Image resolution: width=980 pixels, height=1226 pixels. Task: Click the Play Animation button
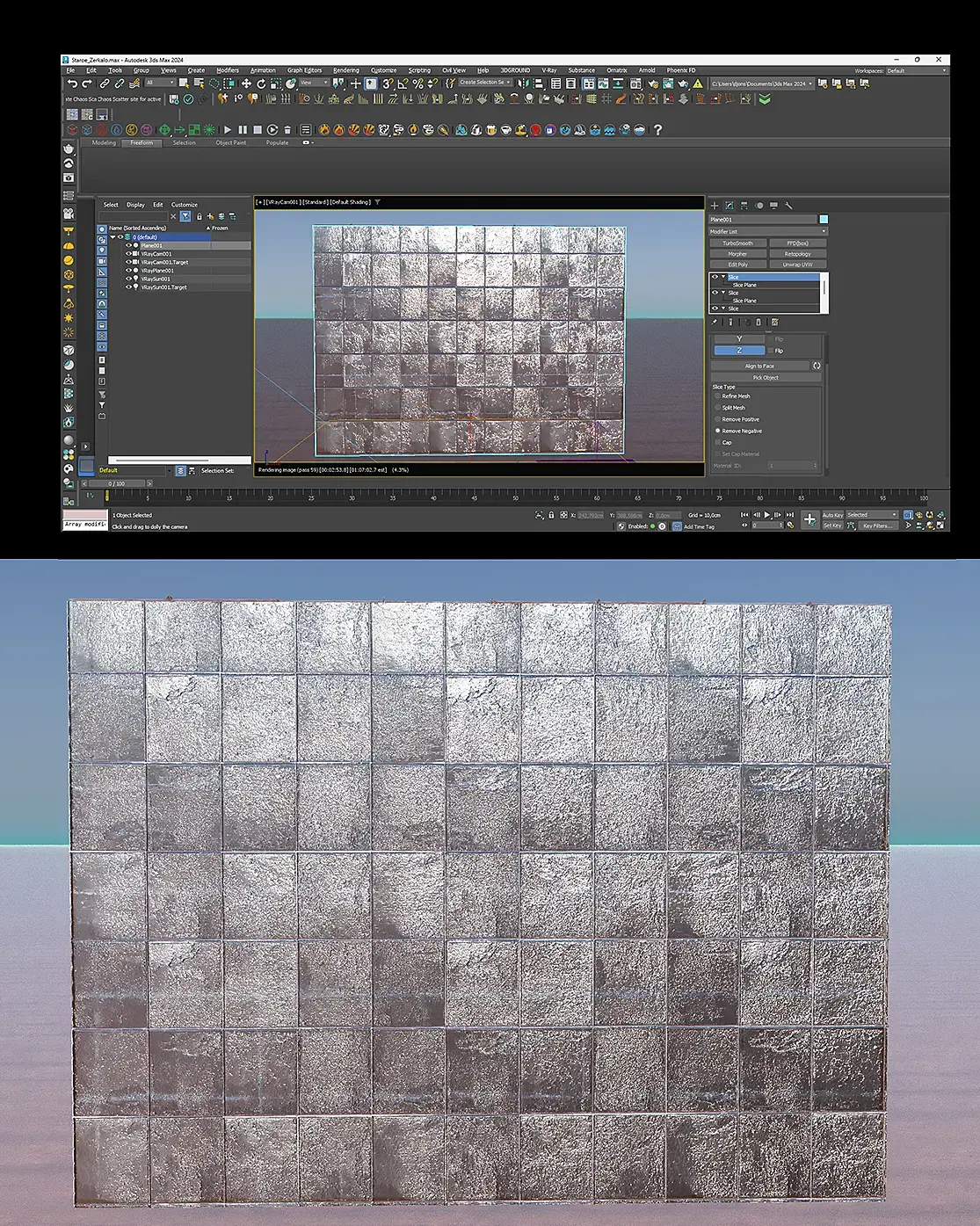[767, 515]
